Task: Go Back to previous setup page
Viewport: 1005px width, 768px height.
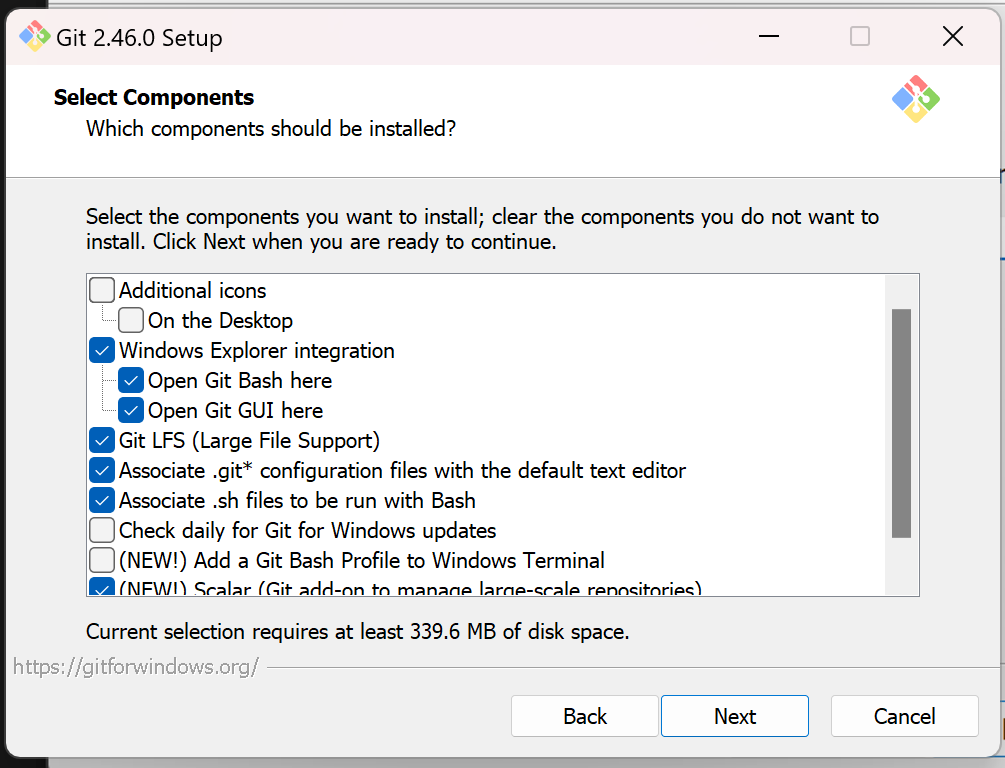Action: point(585,716)
